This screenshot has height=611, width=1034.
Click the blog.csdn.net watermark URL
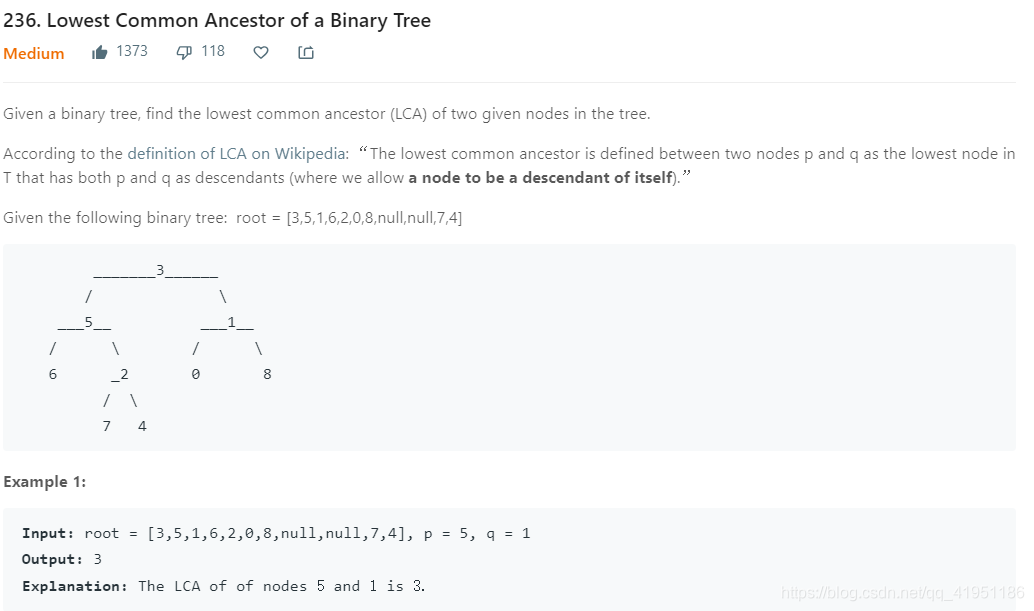[x=902, y=593]
